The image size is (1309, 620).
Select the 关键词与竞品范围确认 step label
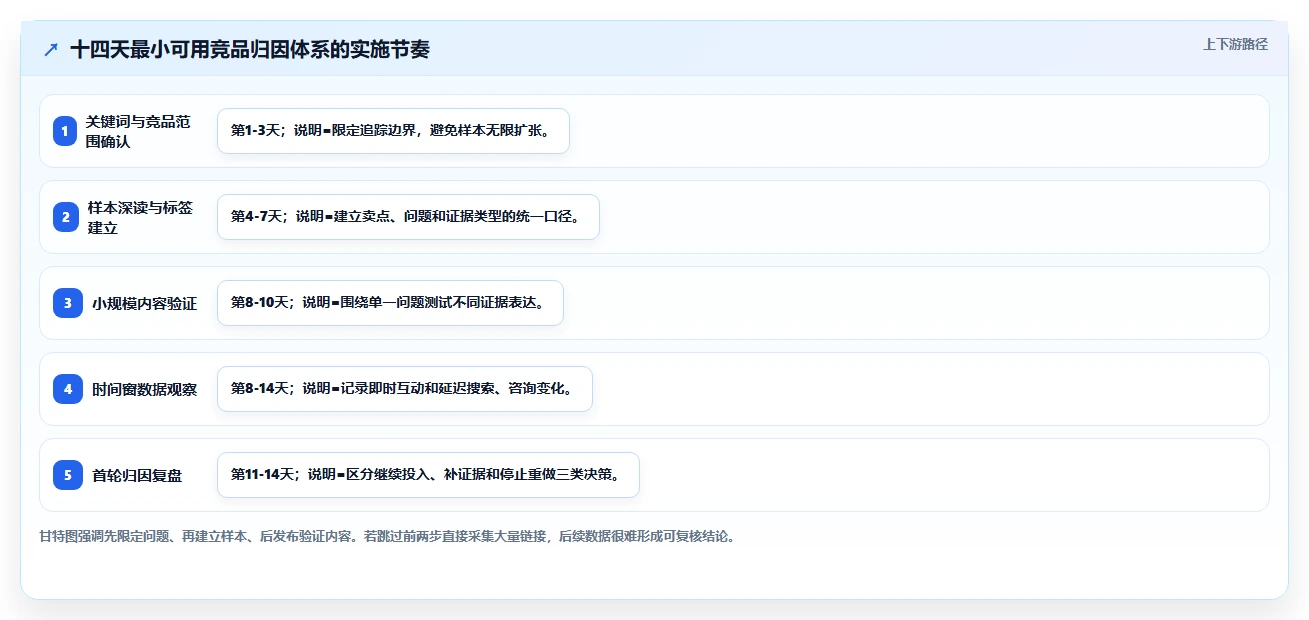pyautogui.click(x=138, y=131)
